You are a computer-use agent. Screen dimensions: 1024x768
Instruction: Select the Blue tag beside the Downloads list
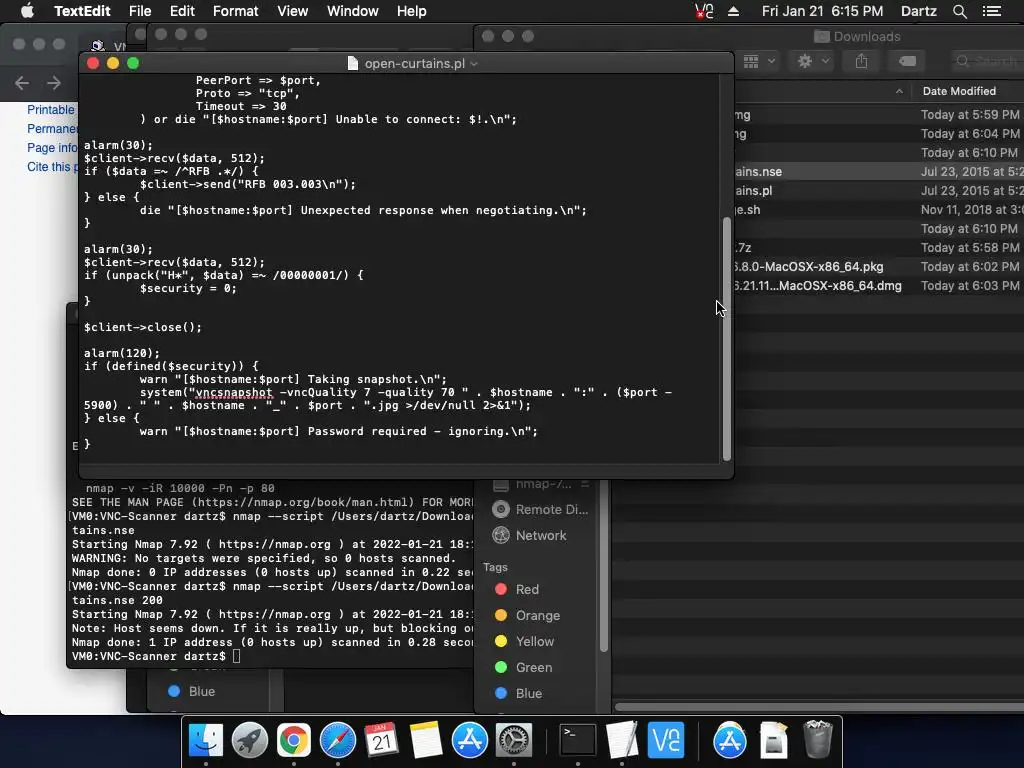point(519,694)
